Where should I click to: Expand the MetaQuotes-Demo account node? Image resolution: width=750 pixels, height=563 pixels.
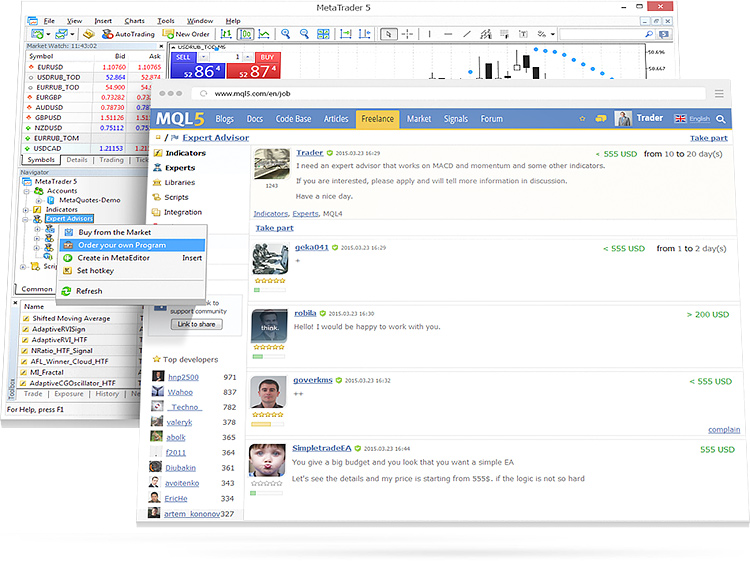coord(38,200)
